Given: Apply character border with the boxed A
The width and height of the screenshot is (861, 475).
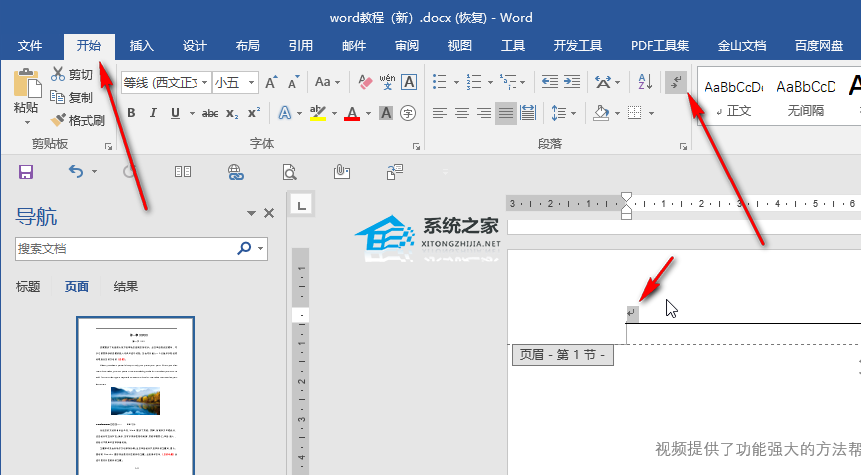Looking at the screenshot, I should pyautogui.click(x=409, y=82).
